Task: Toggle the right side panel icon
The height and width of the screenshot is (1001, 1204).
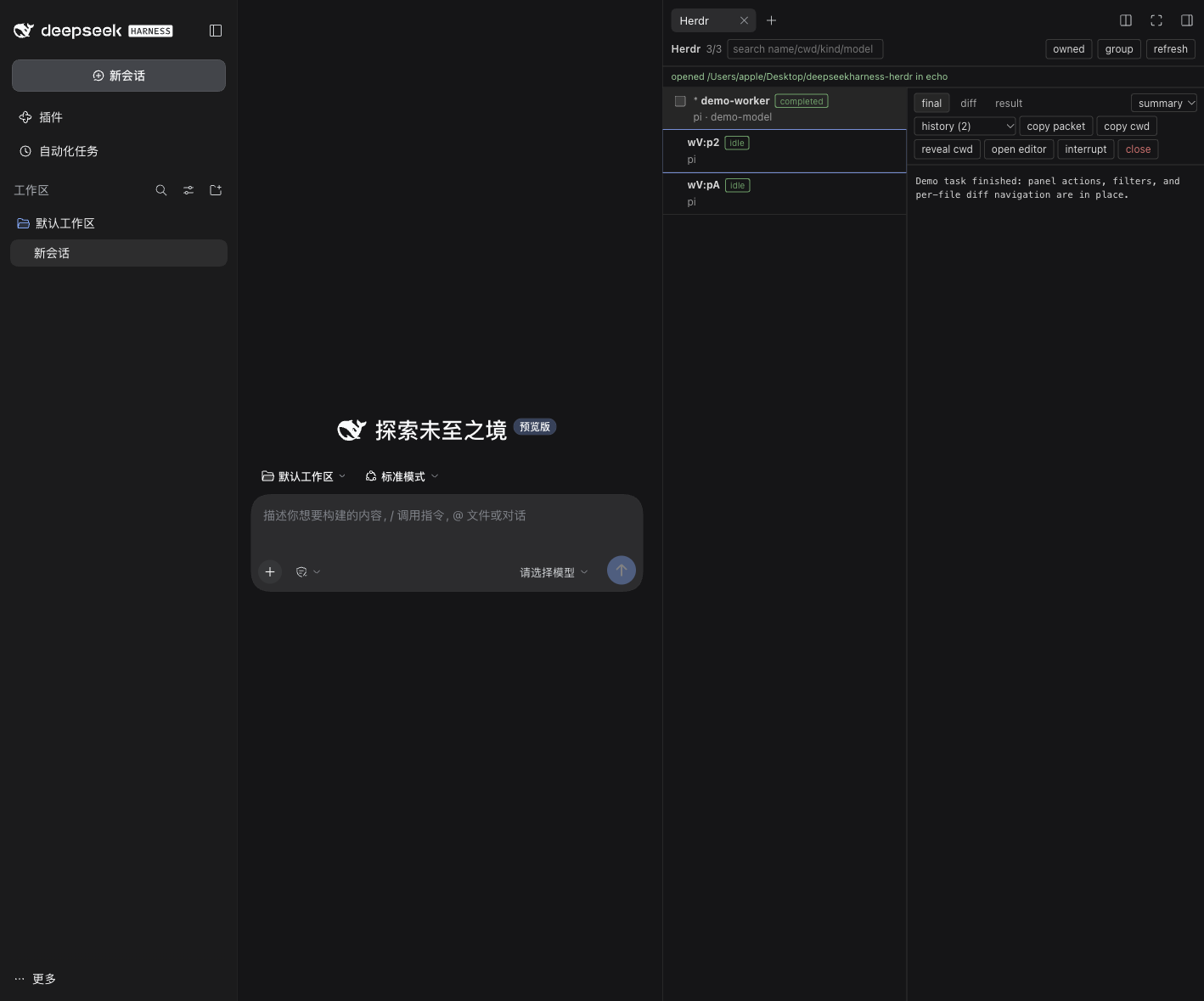Action: pos(1187,20)
